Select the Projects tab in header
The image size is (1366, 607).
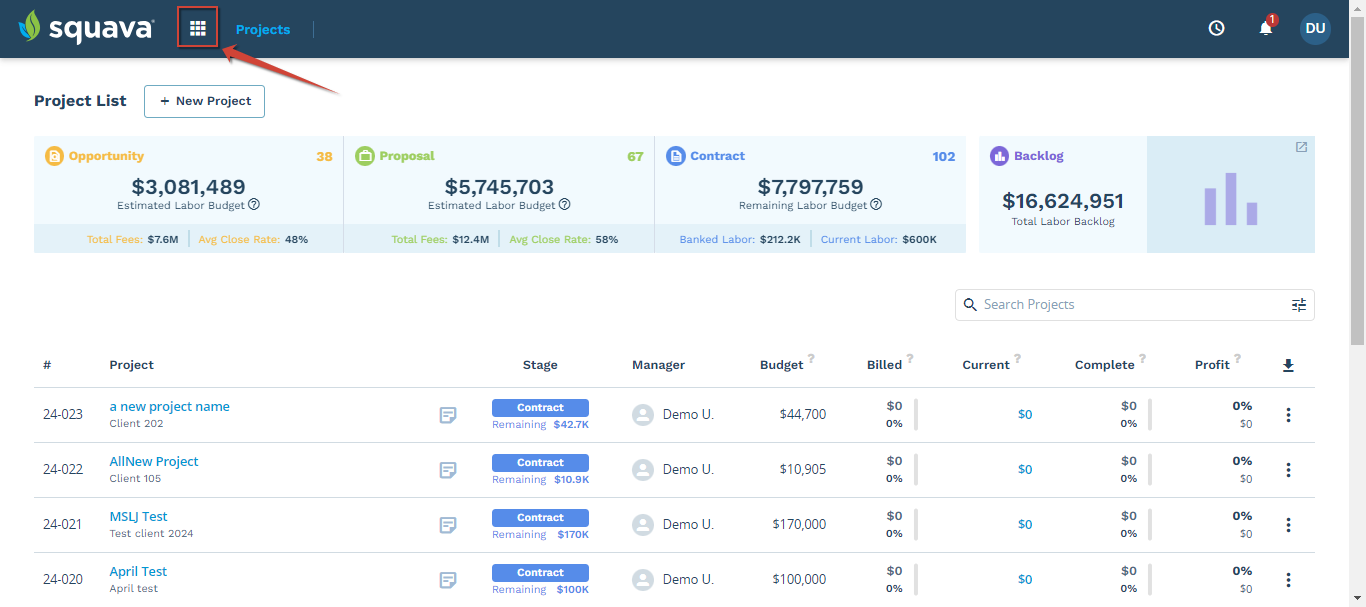pos(263,29)
